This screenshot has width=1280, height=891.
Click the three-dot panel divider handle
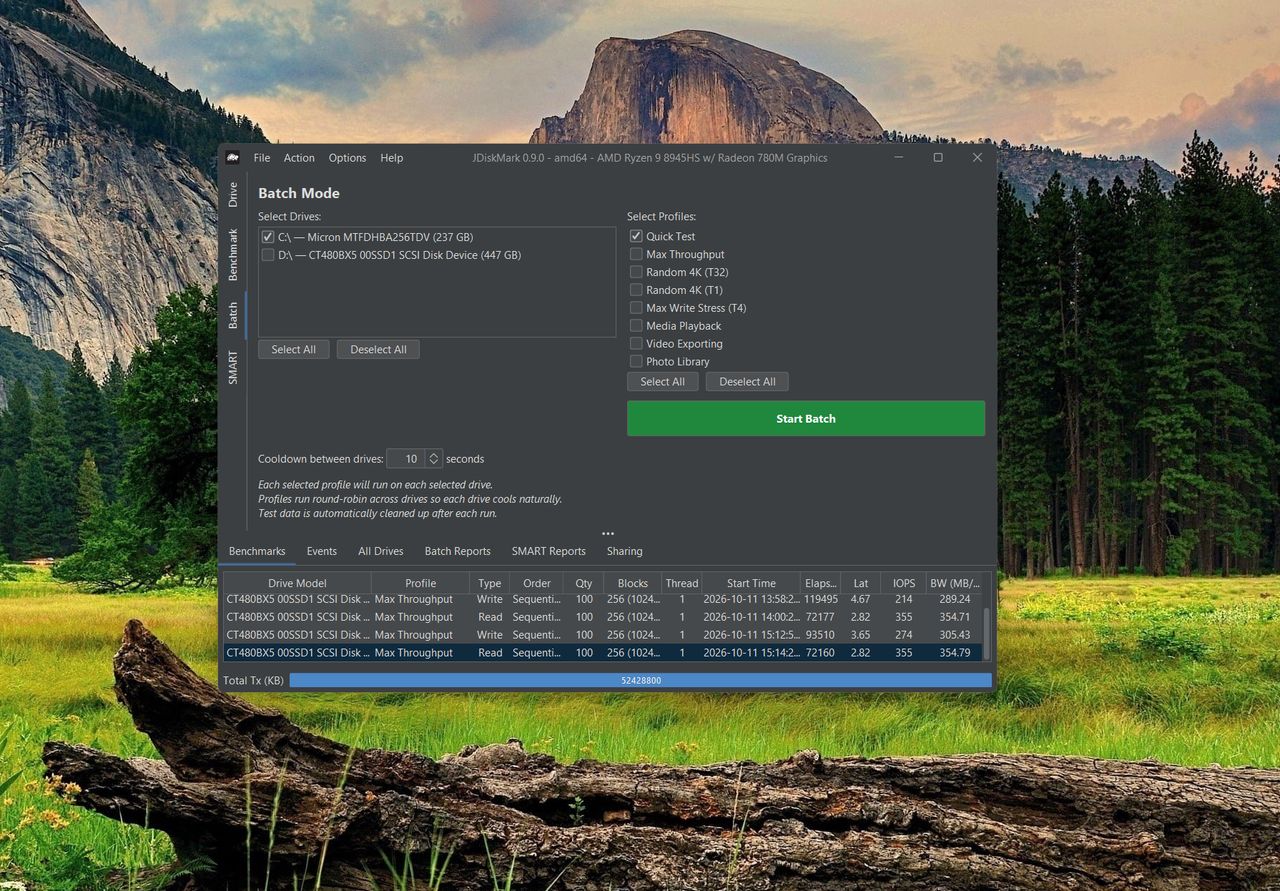click(x=608, y=534)
